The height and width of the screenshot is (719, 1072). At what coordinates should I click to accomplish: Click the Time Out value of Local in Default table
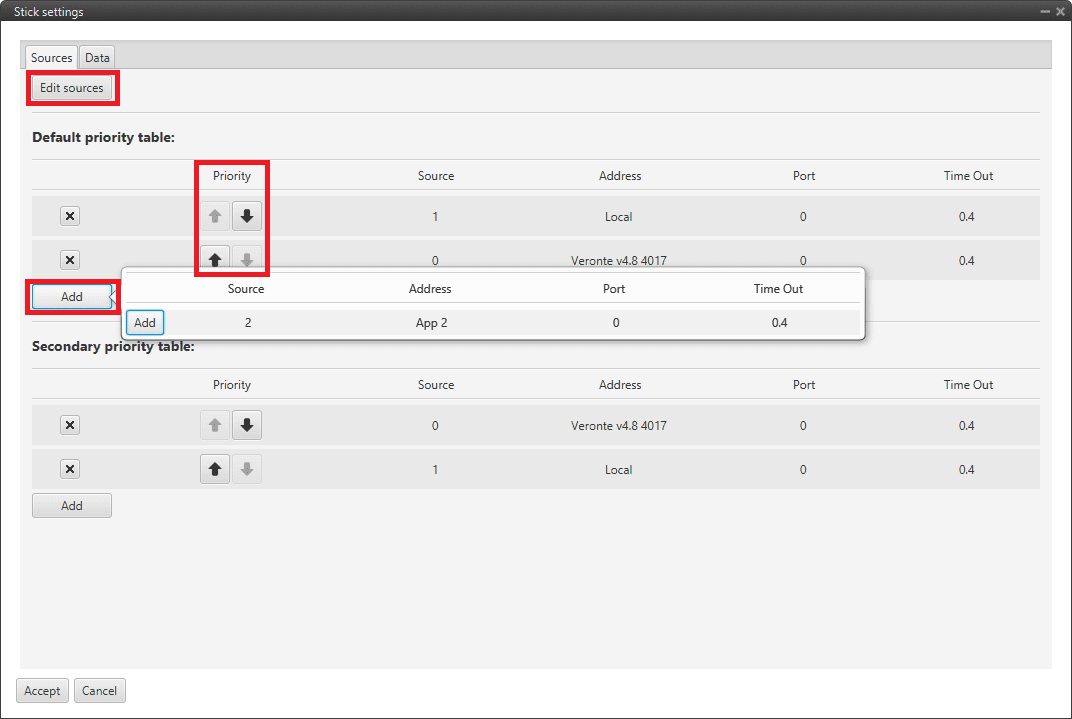[966, 216]
